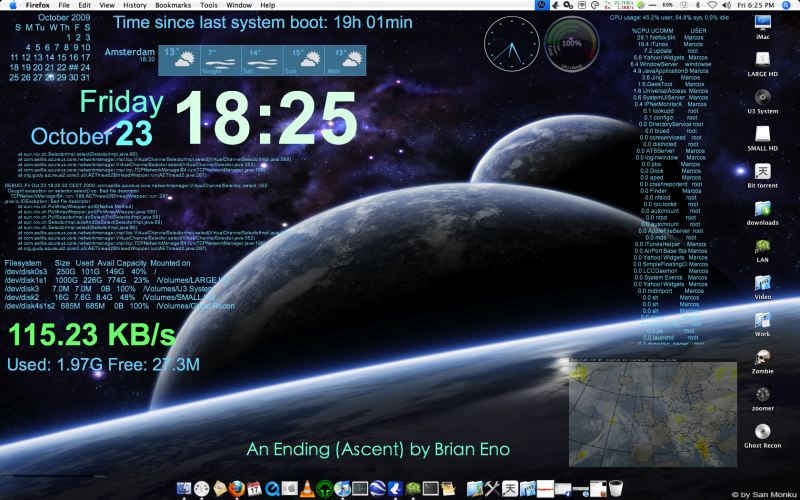800x500 pixels.
Task: Open the View menu
Action: tap(107, 5)
